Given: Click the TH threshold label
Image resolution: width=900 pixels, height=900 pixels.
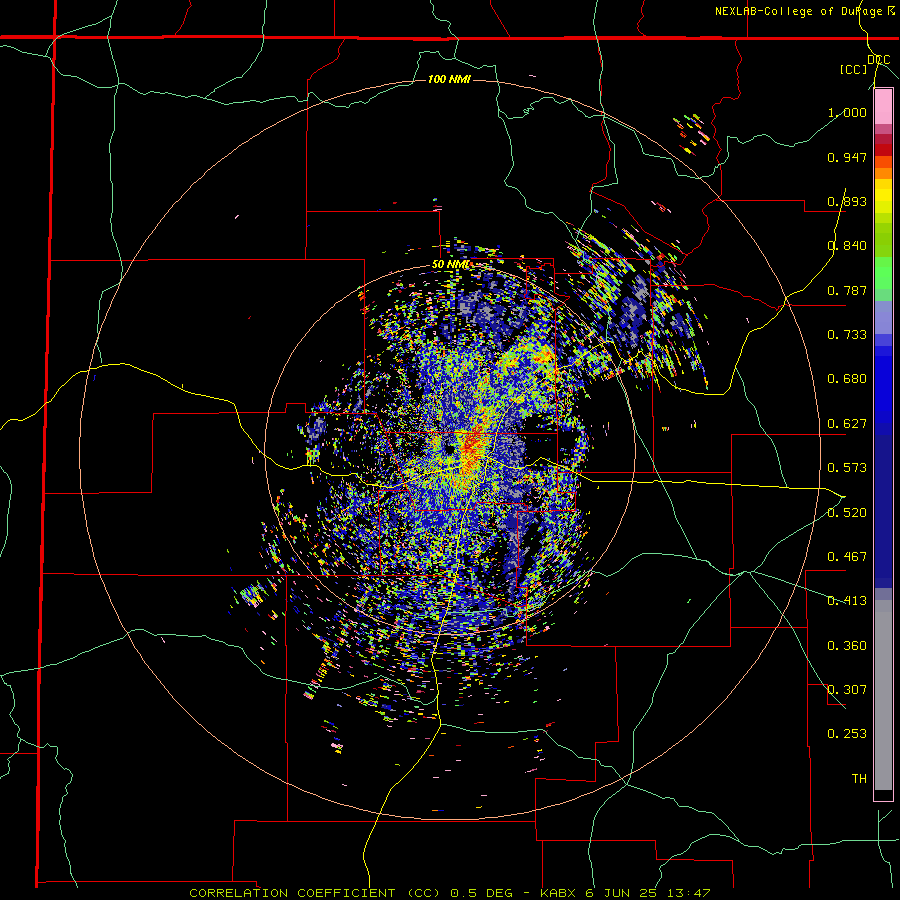Looking at the screenshot, I should click(859, 779).
